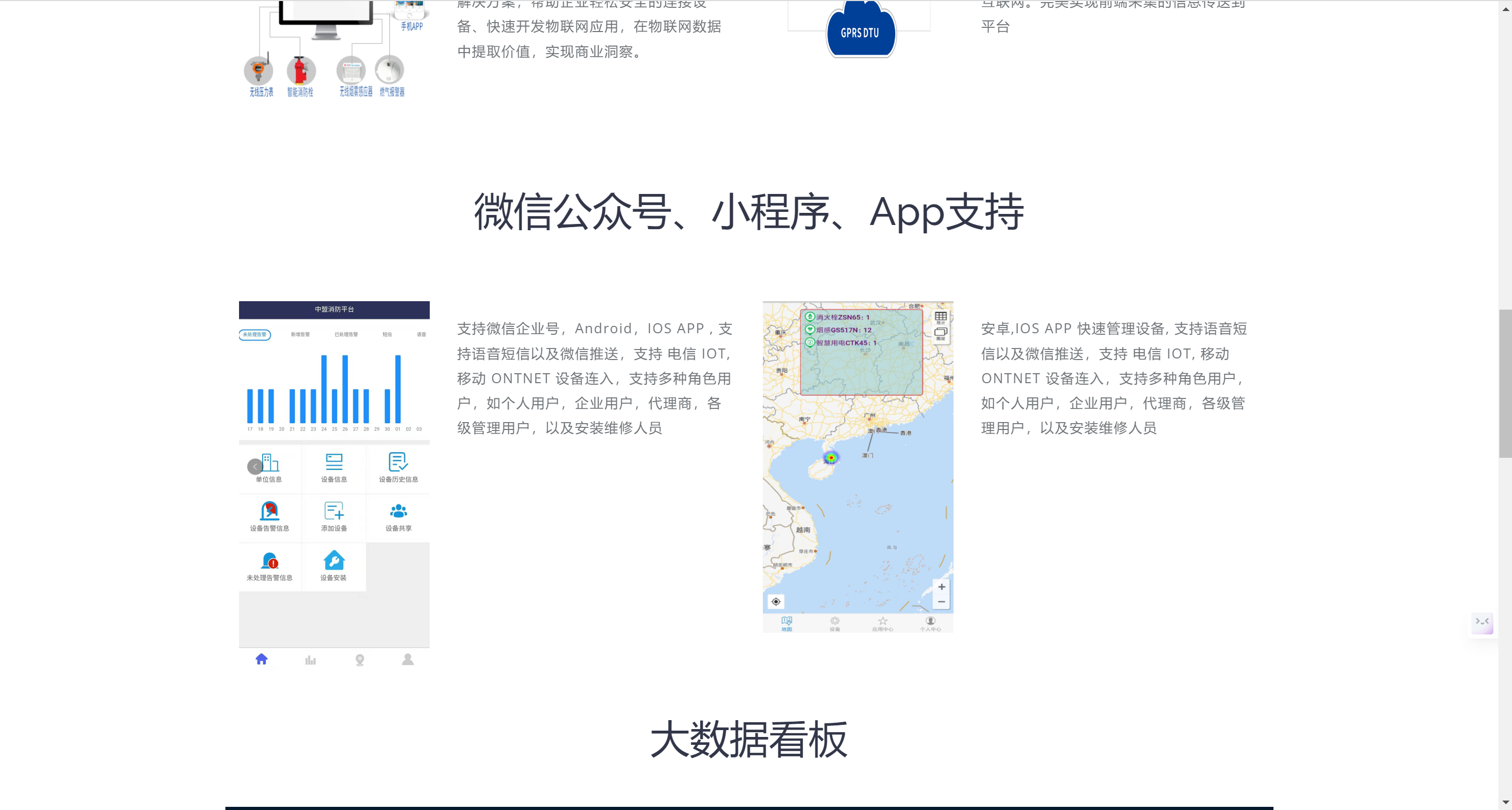Viewport: 1512px width, 810px height.
Task: Click the 大数据看板 heading
Action: tap(749, 740)
